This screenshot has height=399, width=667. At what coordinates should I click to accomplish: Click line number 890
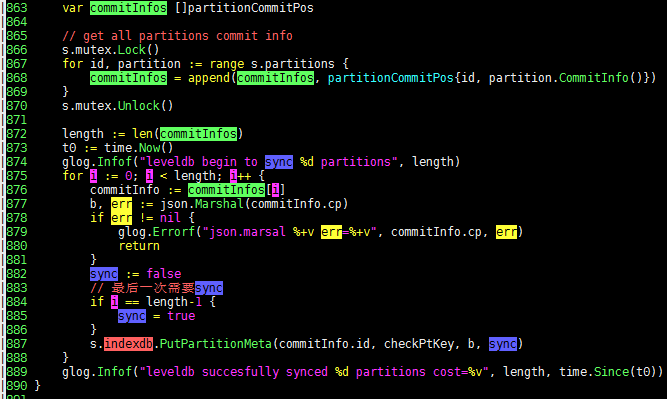coord(17,386)
